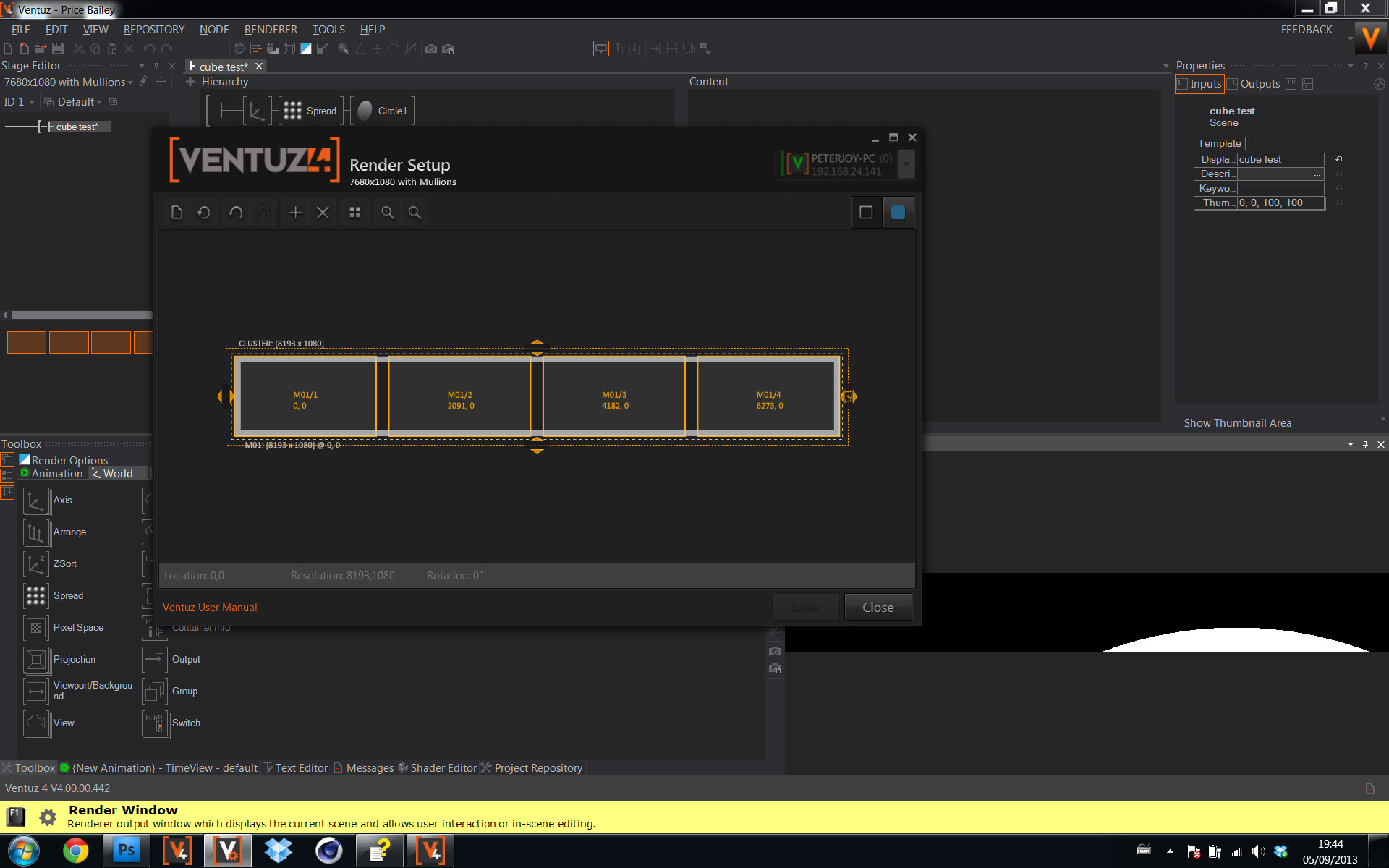This screenshot has height=868, width=1389.
Task: Open the Default layout dropdown in the Stage Editor
Action: [99, 102]
